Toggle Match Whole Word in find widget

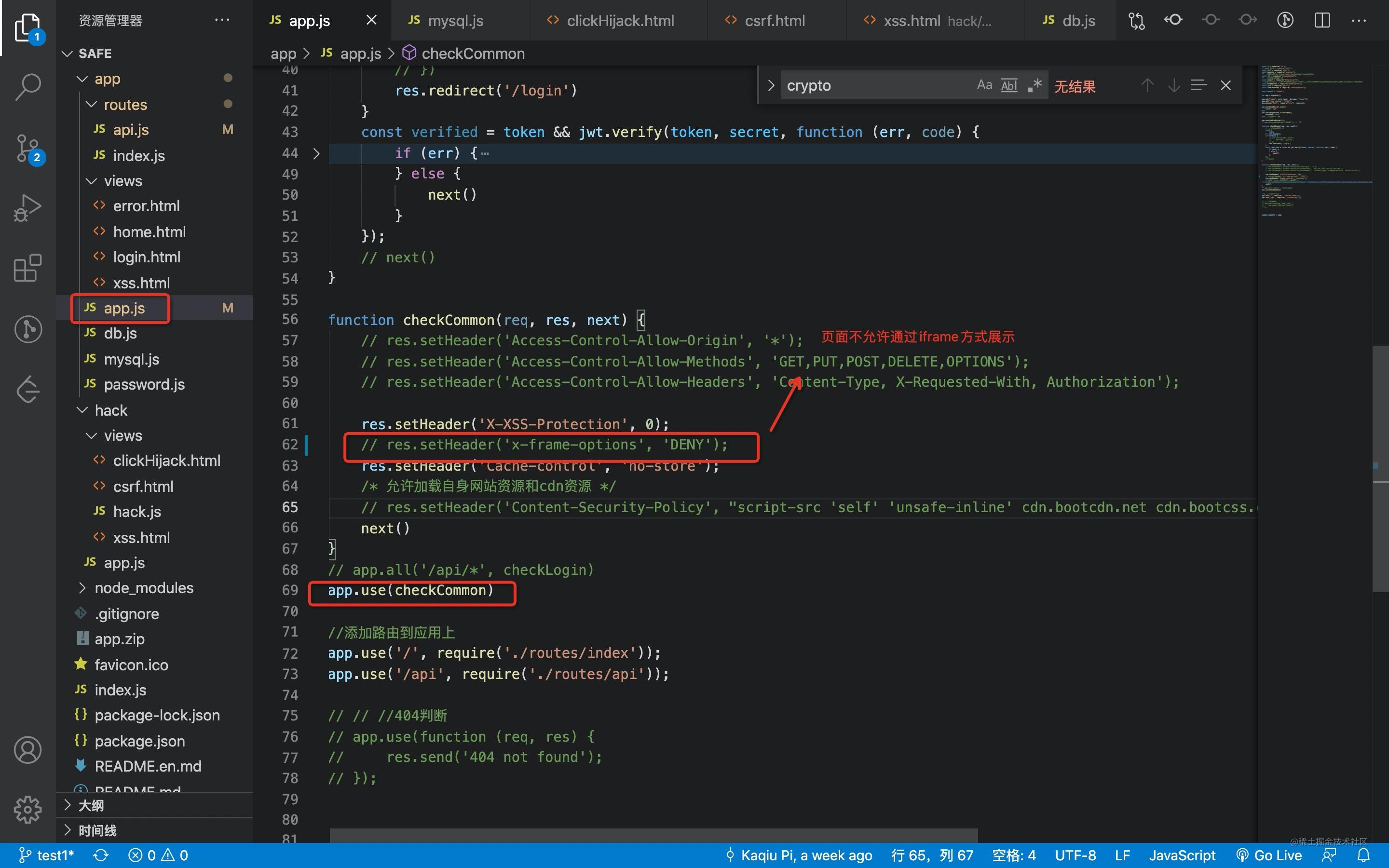coord(1008,85)
